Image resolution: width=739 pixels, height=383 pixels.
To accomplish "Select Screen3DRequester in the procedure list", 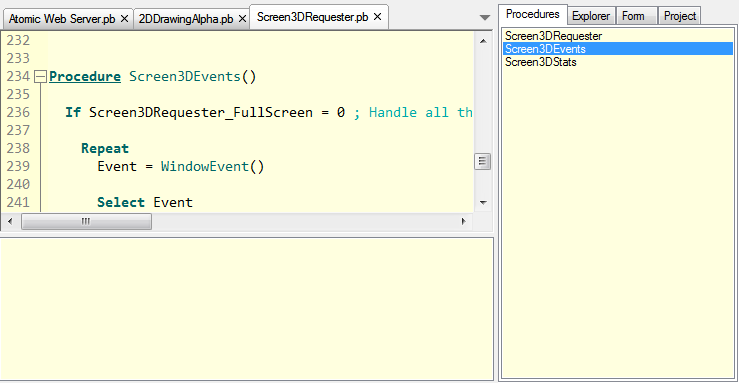I will pyautogui.click(x=553, y=36).
